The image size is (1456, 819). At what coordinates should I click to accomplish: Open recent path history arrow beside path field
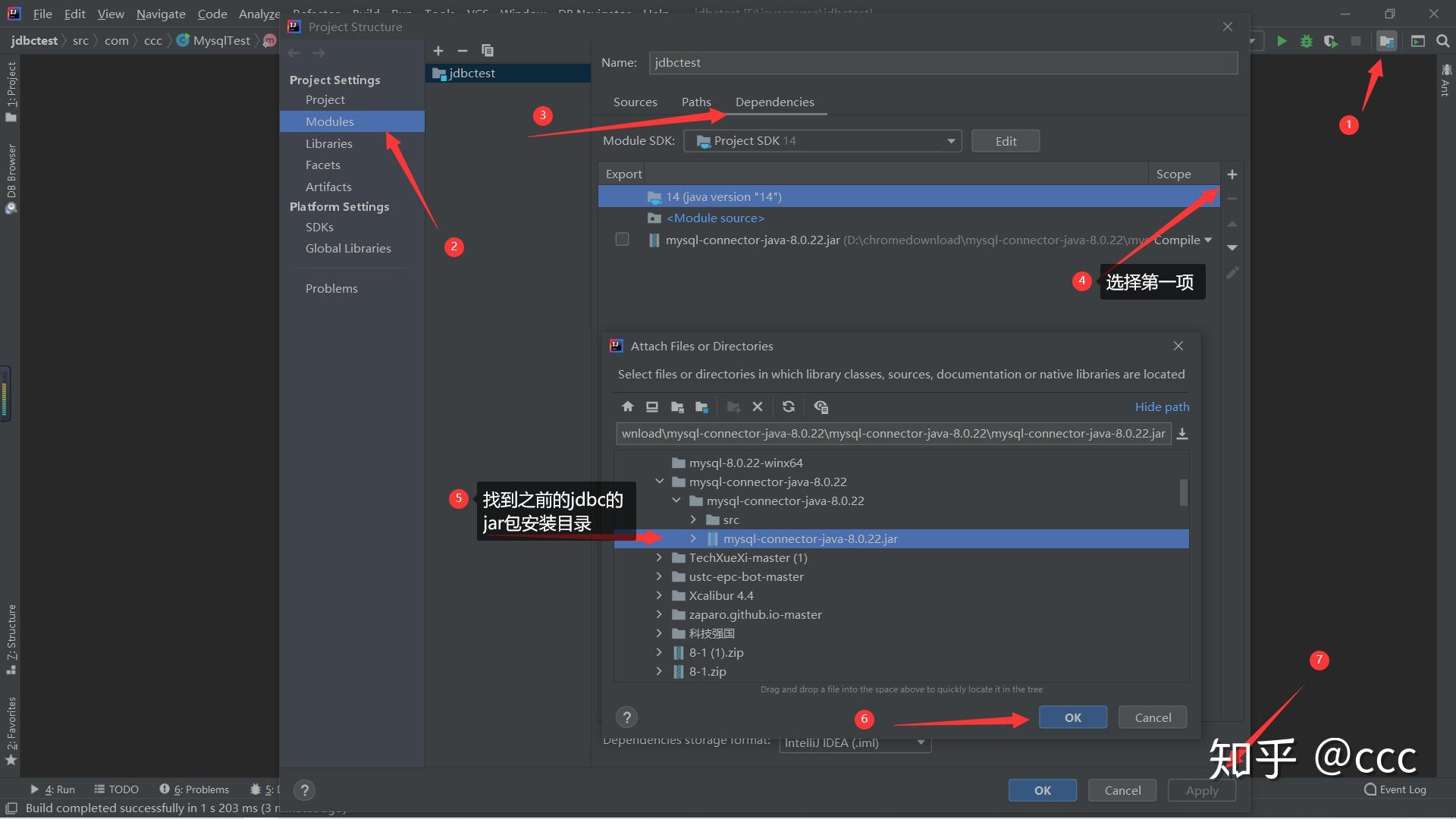click(1182, 434)
